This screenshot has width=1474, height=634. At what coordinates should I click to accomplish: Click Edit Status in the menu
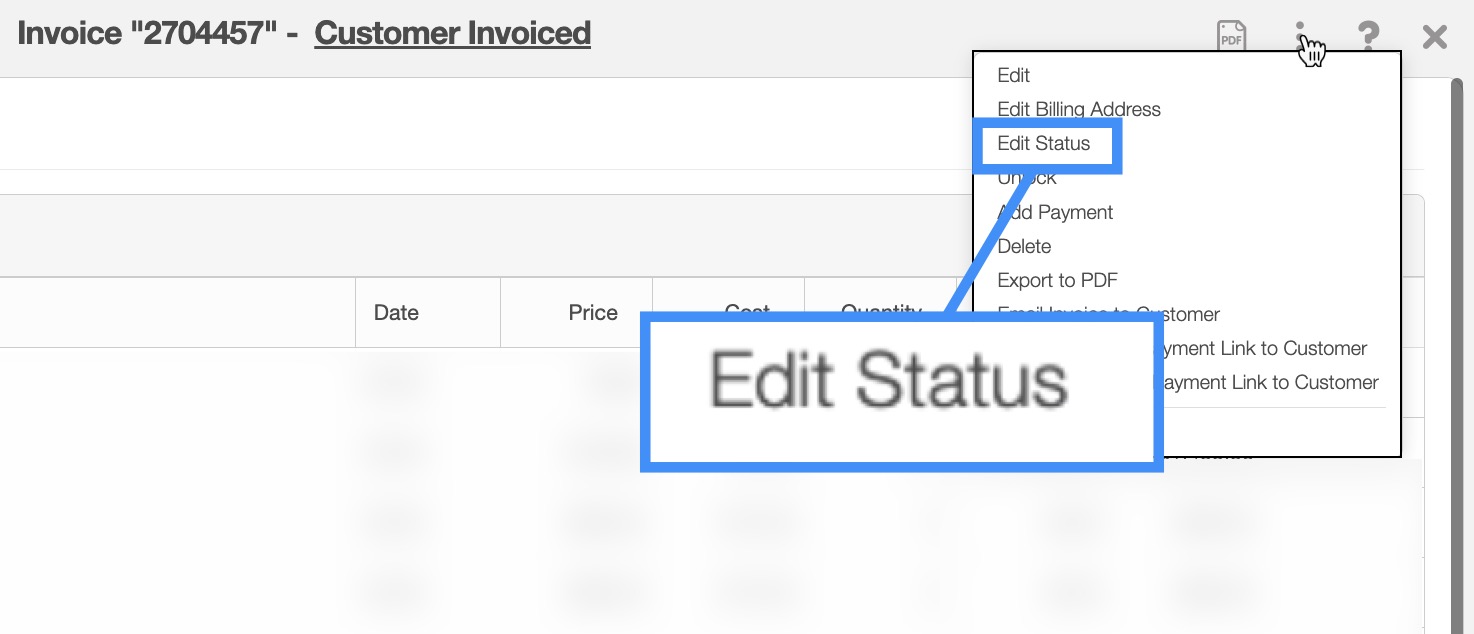(x=1044, y=143)
